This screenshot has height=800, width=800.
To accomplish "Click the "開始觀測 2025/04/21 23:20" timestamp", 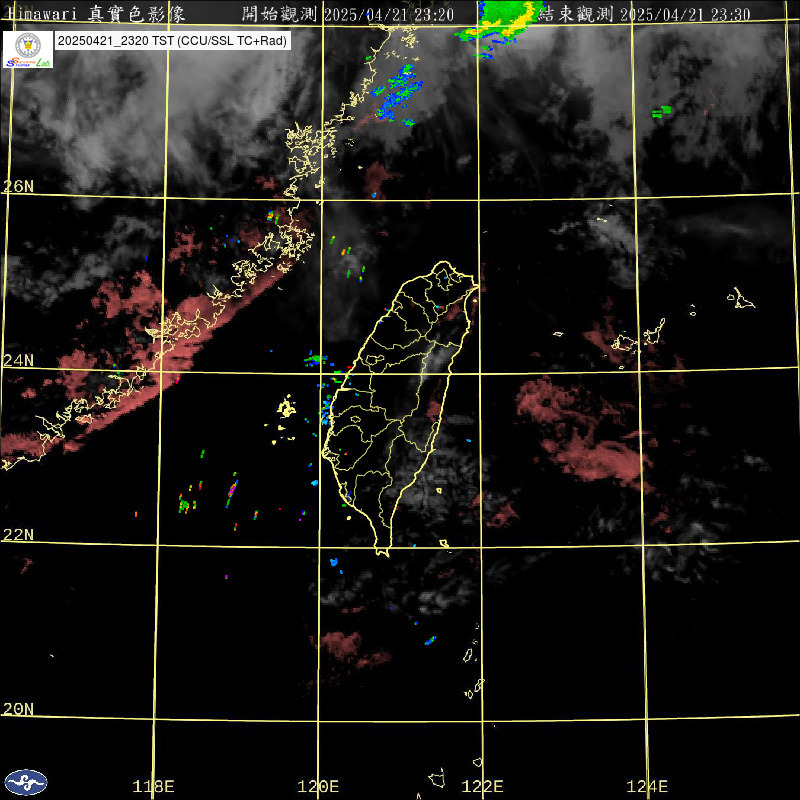I will coord(348,14).
